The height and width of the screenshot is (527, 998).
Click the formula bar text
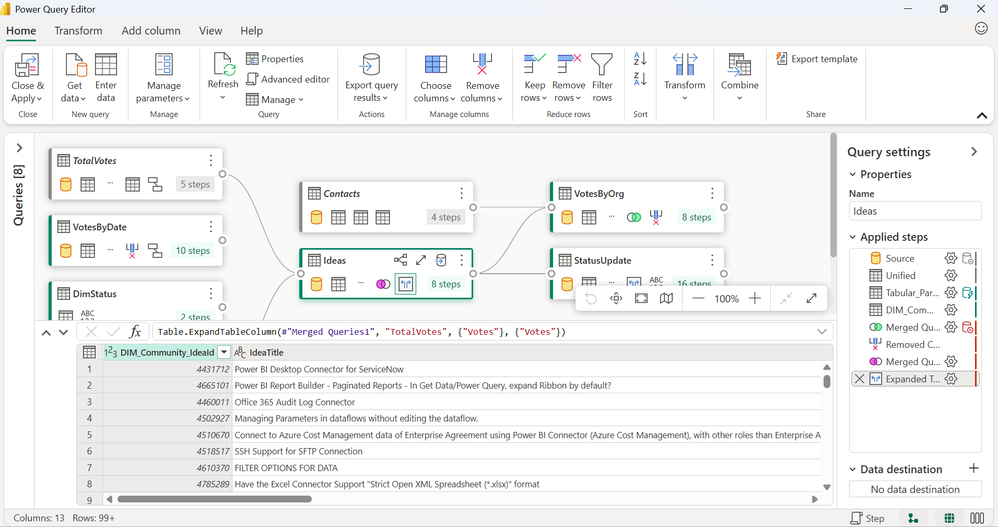click(362, 332)
